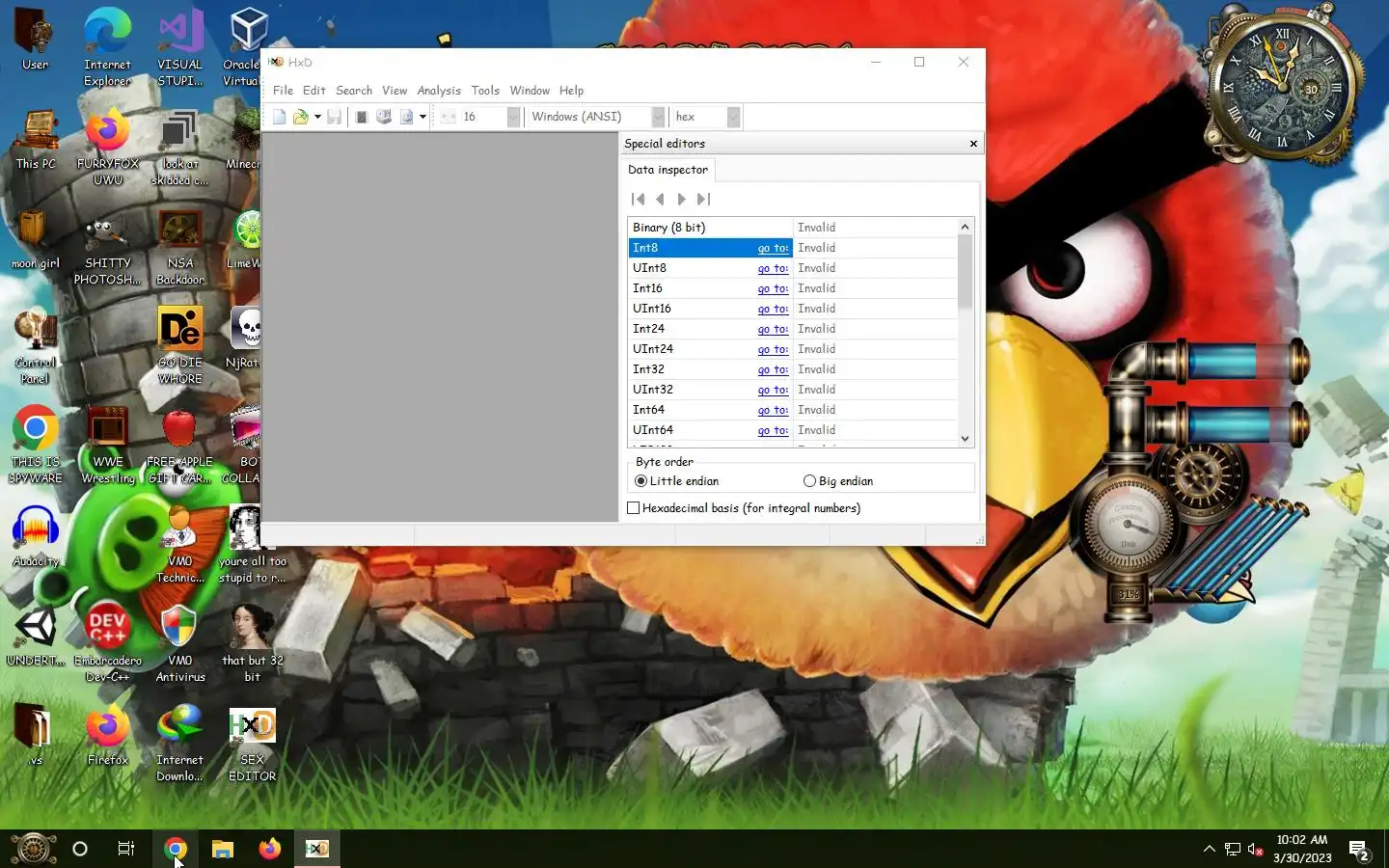The width and height of the screenshot is (1389, 868).
Task: Open the Help menu
Action: 571,91
